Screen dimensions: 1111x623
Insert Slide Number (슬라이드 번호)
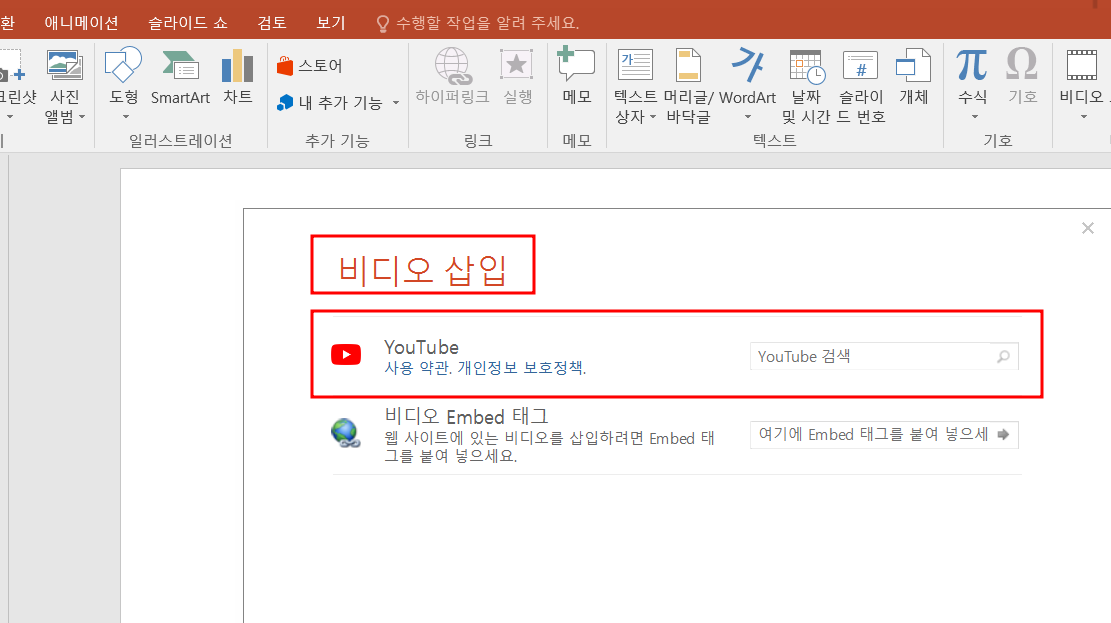click(861, 86)
